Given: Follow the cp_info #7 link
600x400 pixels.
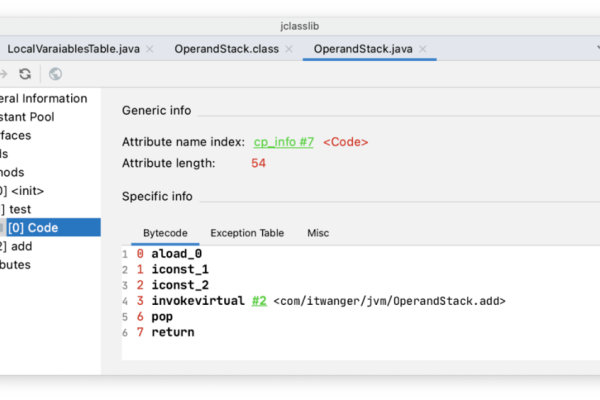Looking at the screenshot, I should (x=283, y=142).
